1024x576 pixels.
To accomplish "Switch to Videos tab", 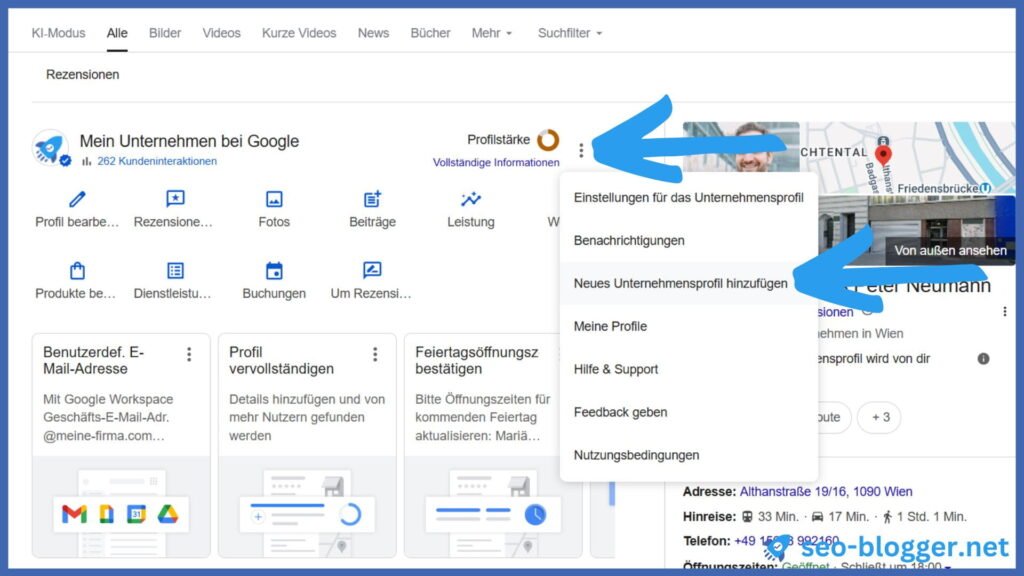I will 221,33.
